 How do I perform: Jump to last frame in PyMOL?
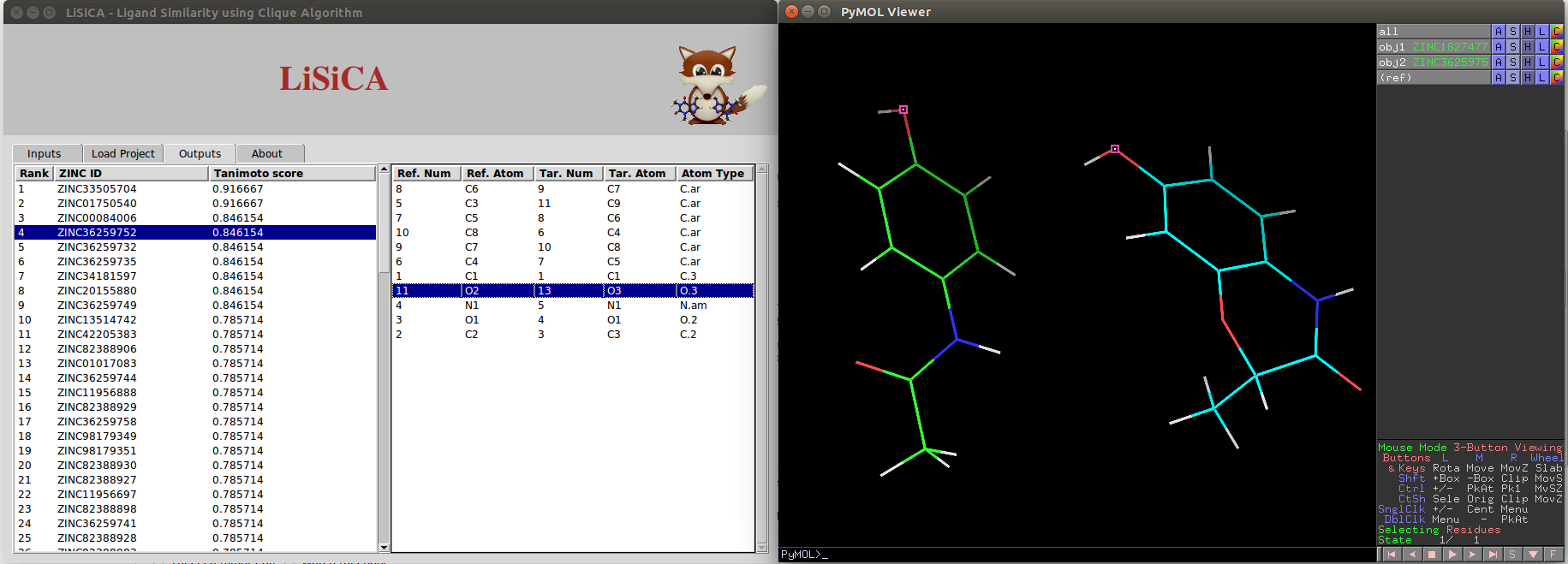[1493, 555]
